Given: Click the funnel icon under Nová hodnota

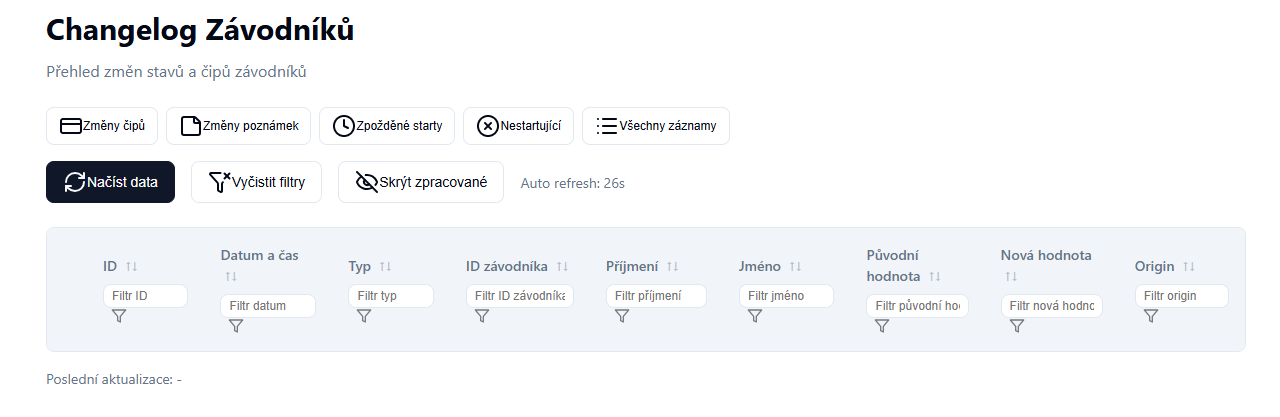Looking at the screenshot, I should click(x=1017, y=326).
